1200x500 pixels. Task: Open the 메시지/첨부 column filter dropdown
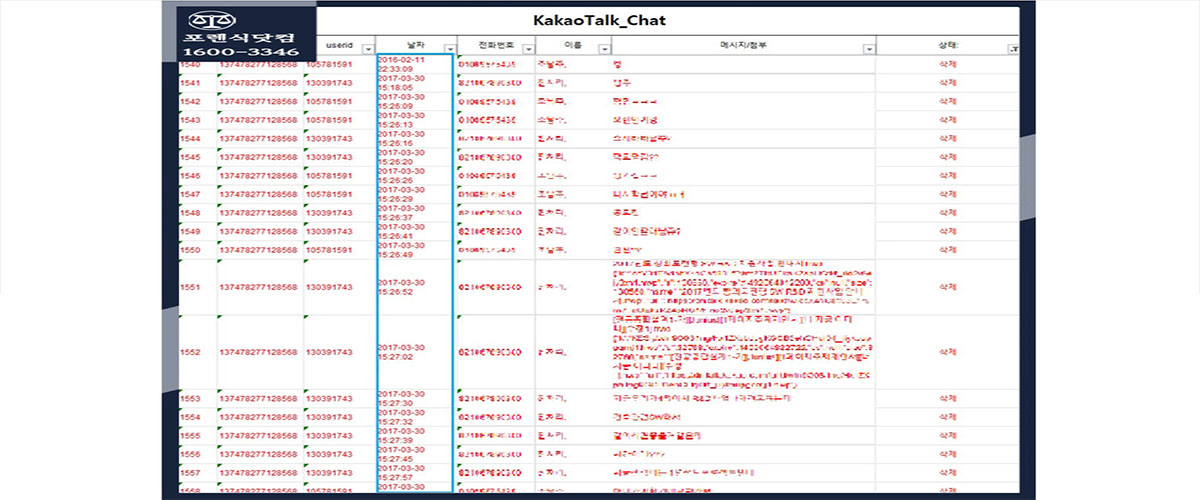tap(869, 48)
